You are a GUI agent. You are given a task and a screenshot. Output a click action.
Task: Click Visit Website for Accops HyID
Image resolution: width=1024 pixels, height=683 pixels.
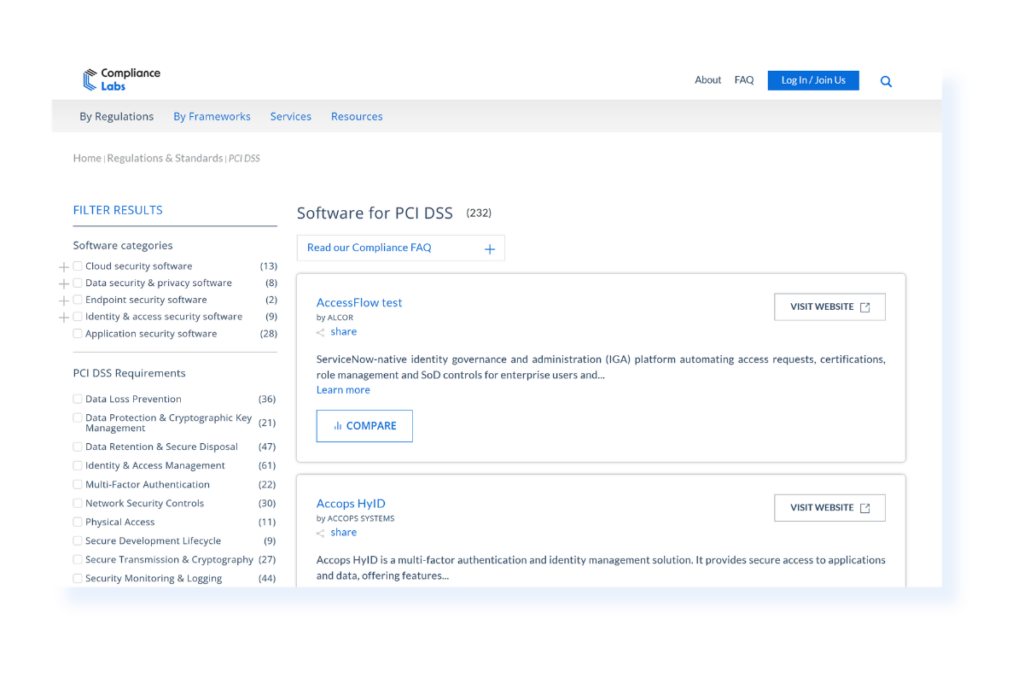(829, 508)
